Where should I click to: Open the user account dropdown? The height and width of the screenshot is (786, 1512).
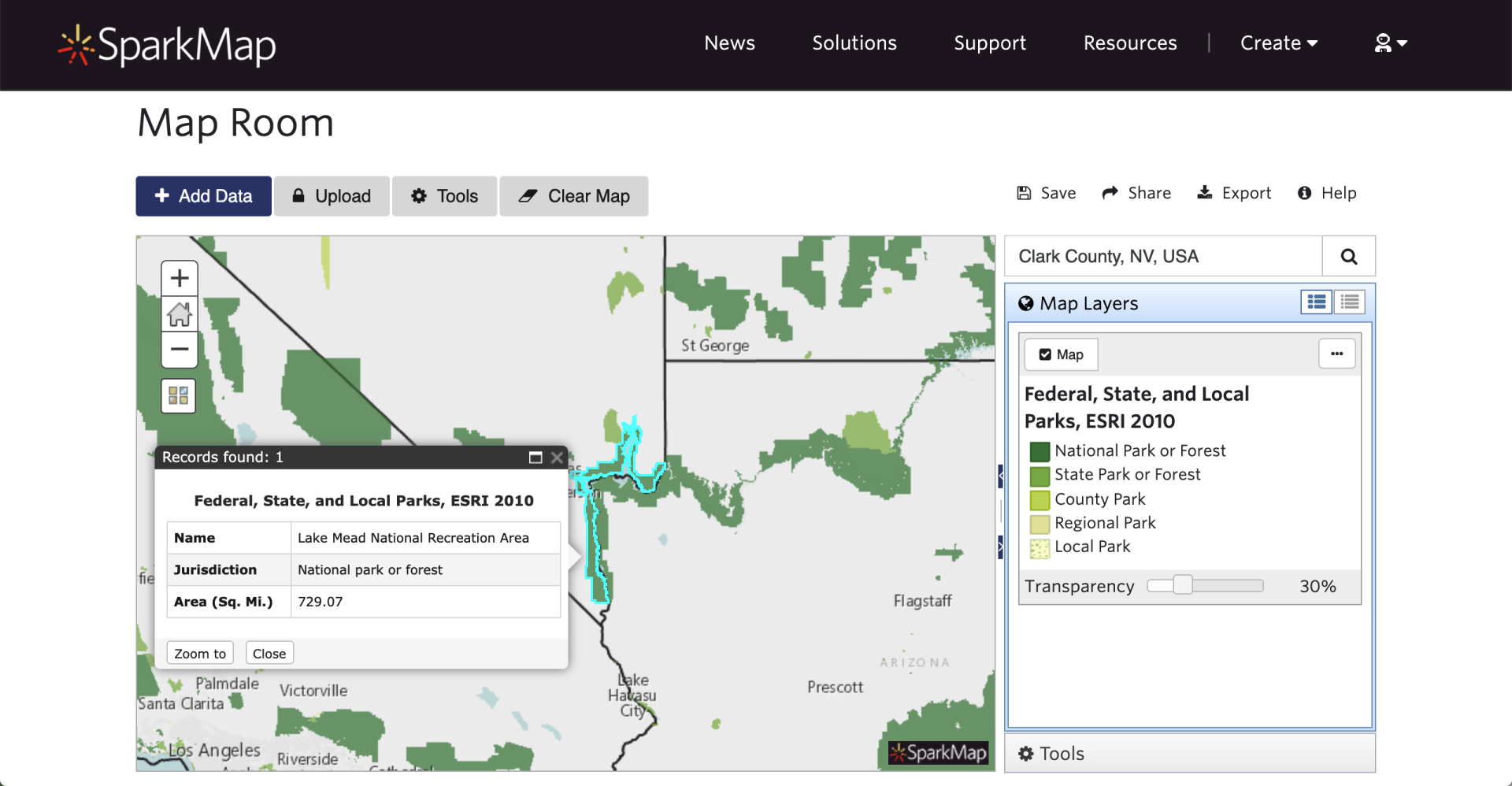point(1390,43)
